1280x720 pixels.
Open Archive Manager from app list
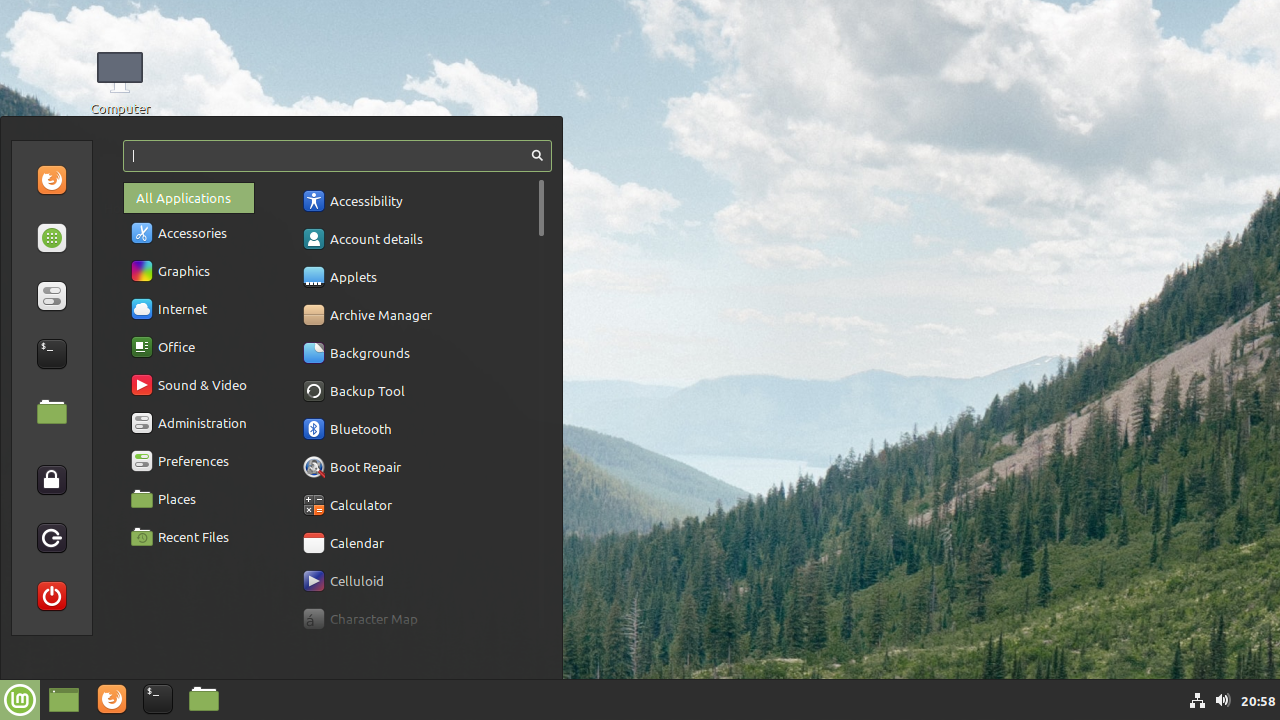coord(380,315)
